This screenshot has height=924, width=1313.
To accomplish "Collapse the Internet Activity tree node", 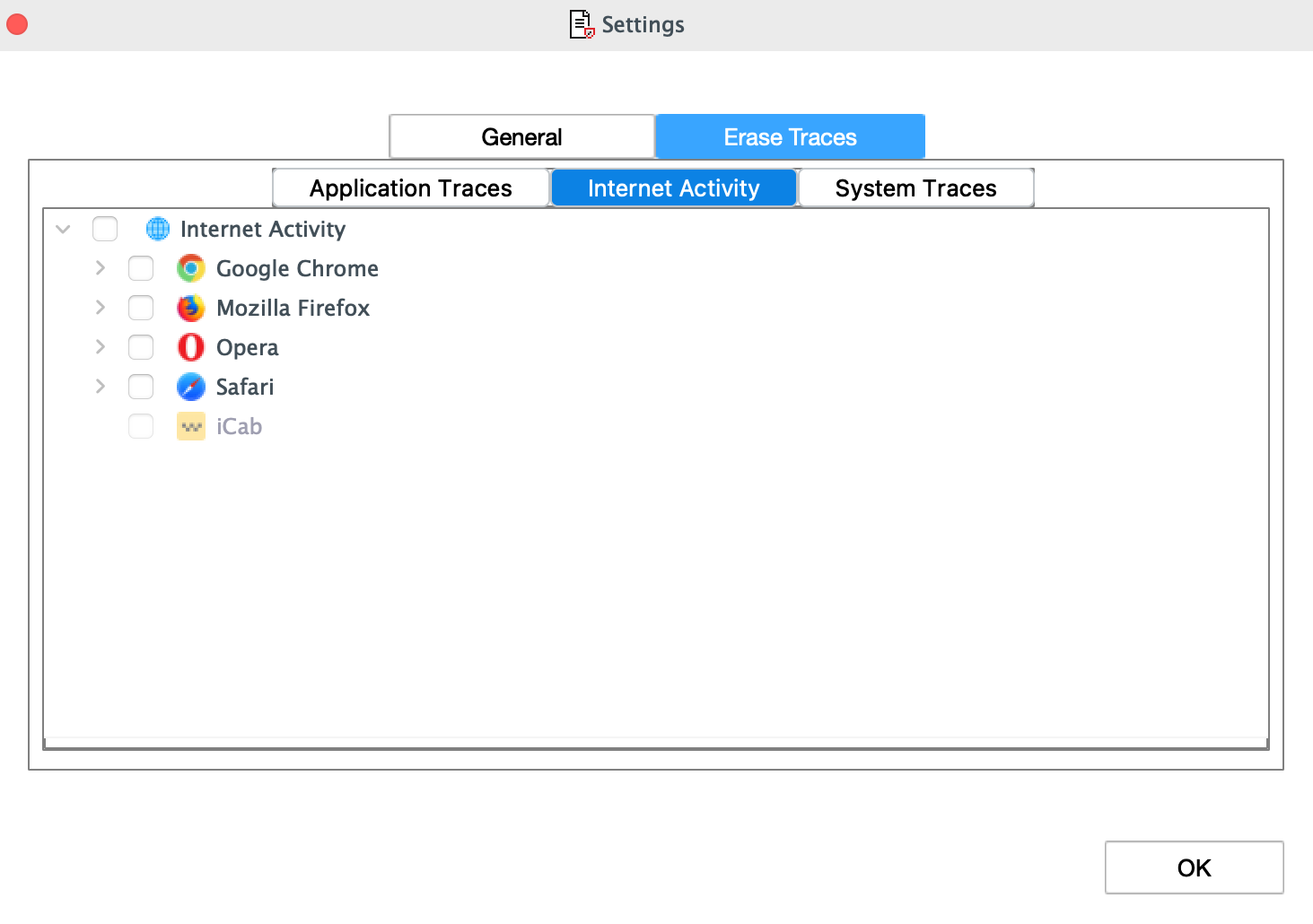I will pyautogui.click(x=63, y=229).
